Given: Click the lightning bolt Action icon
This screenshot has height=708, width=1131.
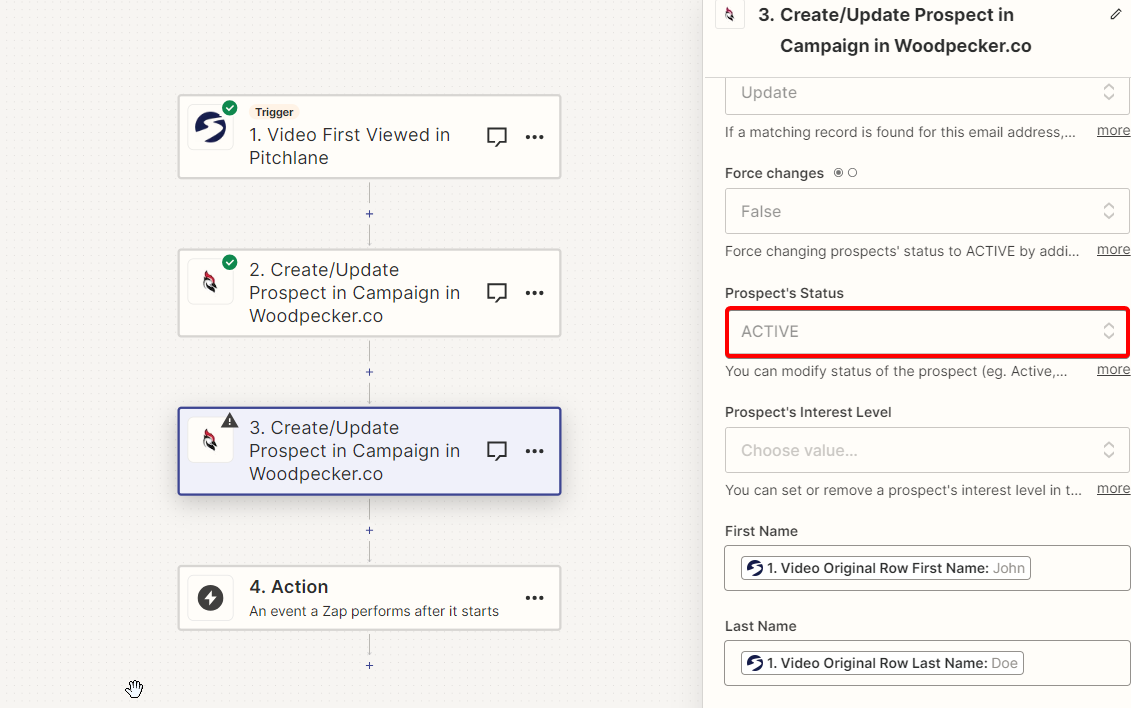Looking at the screenshot, I should (x=211, y=598).
